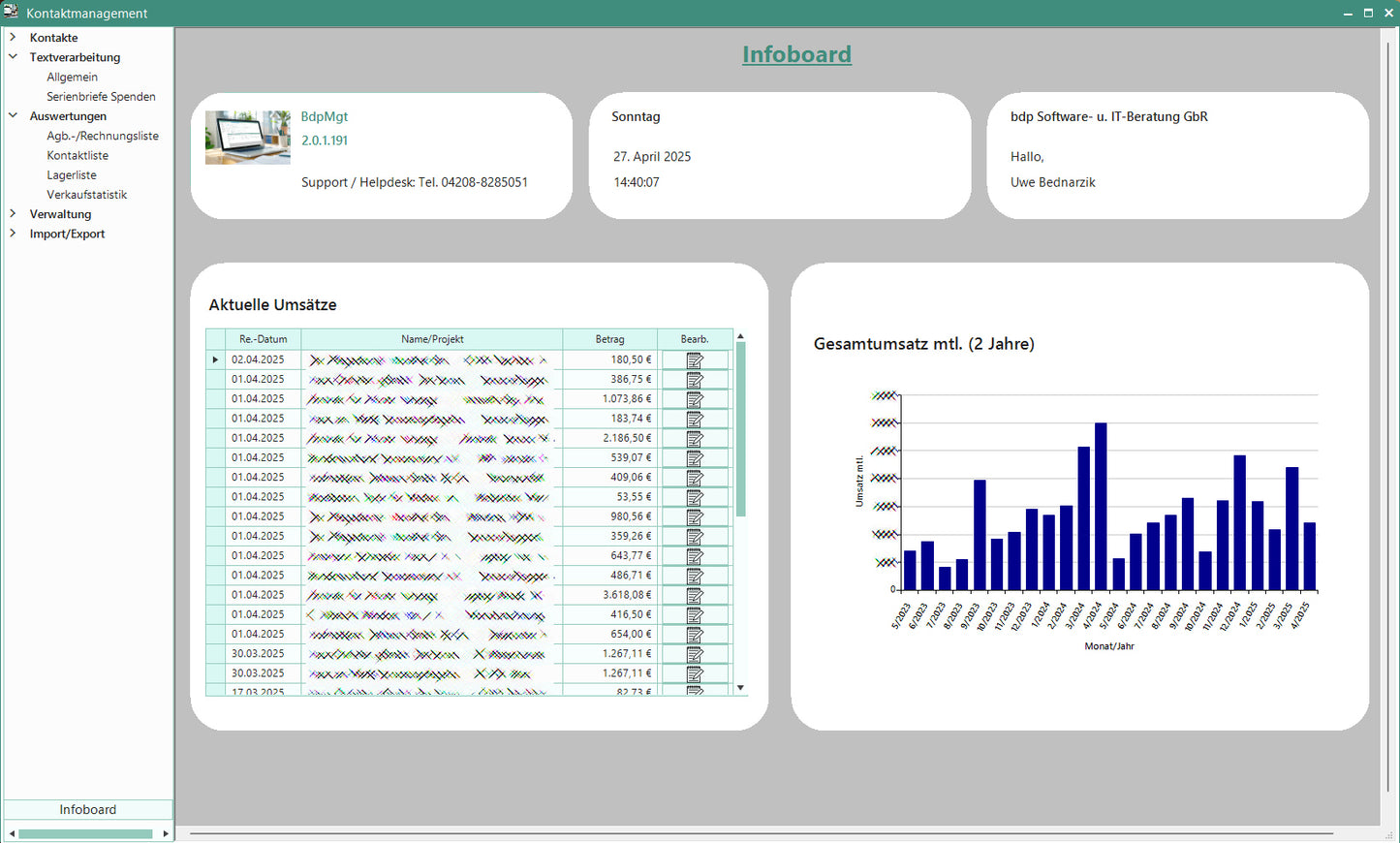This screenshot has width=1400, height=843.
Task: Open the Agb.-/Rechnungsliste report
Action: (103, 136)
